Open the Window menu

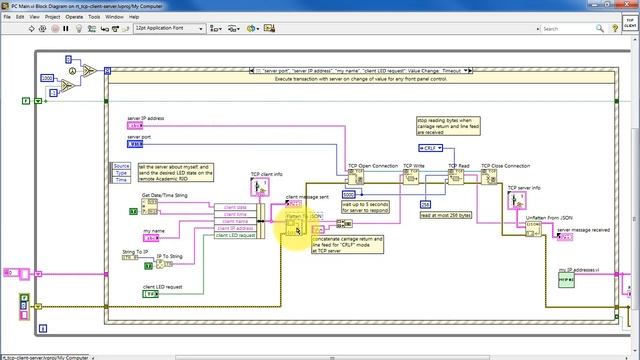tap(114, 17)
